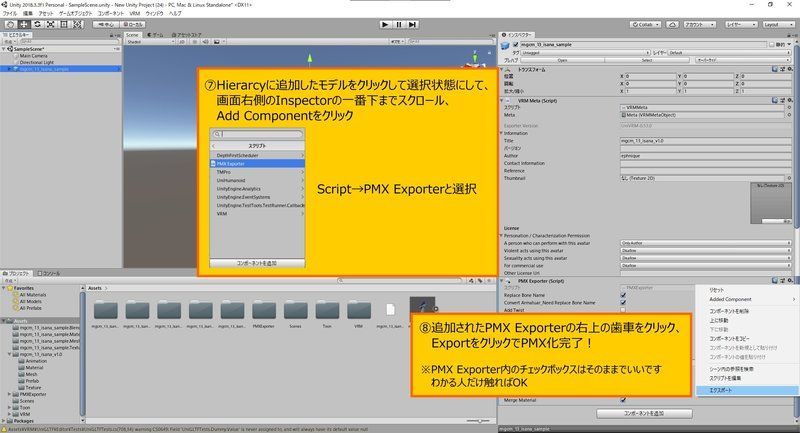Viewport: 800px width, 433px height.
Task: Toggle Replace Bone Name checkbox
Action: pyautogui.click(x=623, y=295)
